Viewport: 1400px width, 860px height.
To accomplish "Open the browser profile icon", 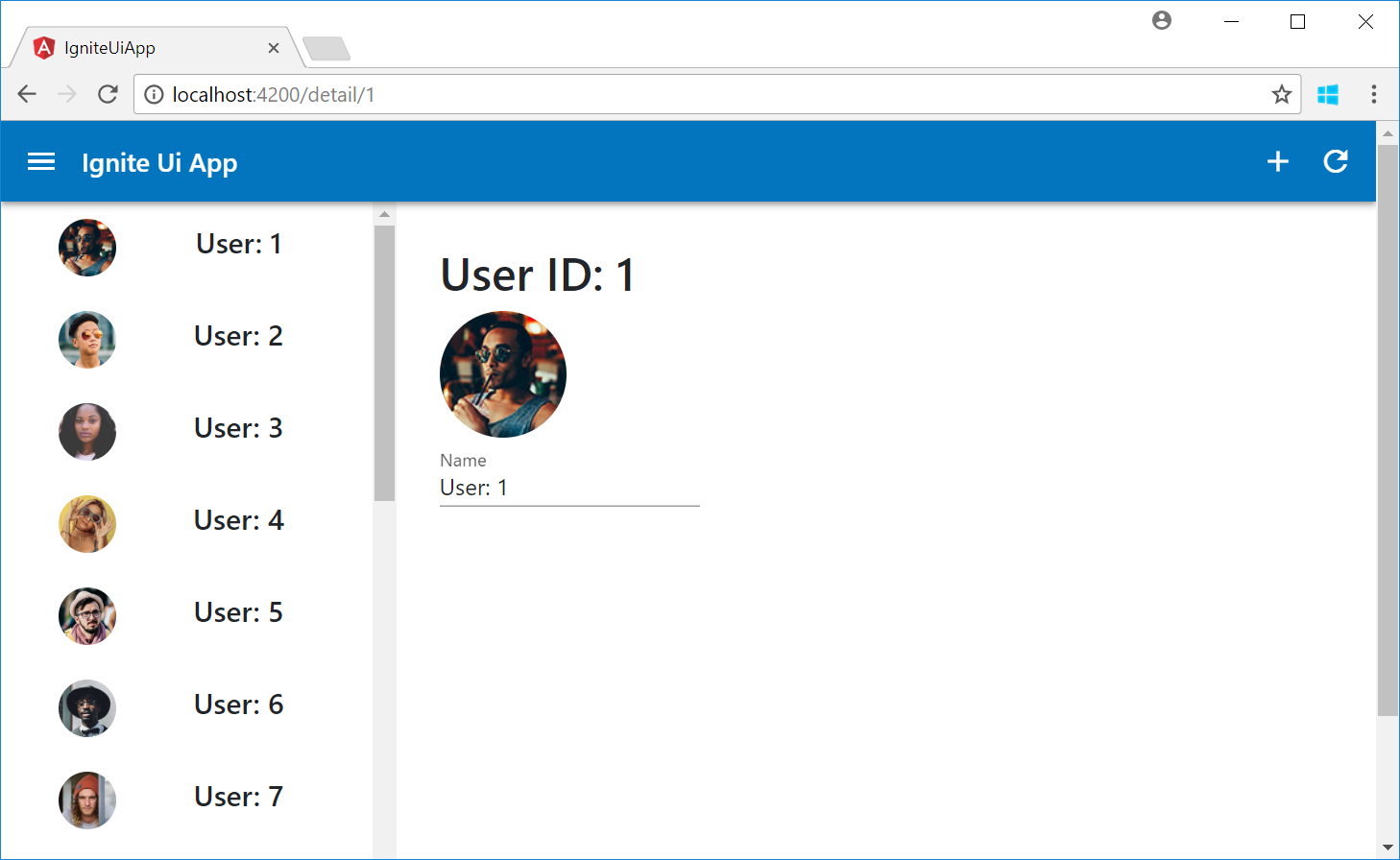I will (x=1162, y=20).
